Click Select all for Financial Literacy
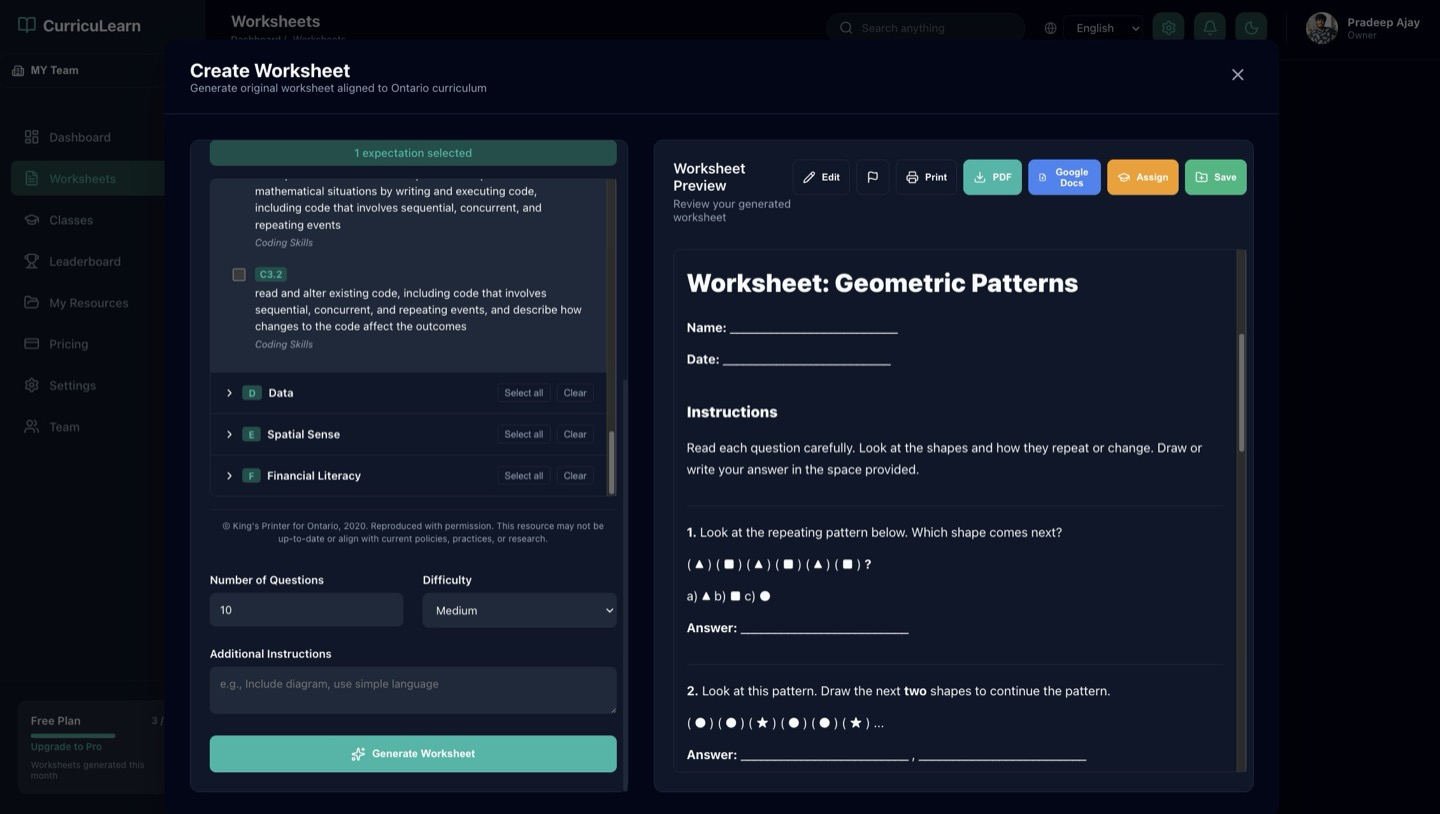1440x814 pixels. (x=524, y=476)
